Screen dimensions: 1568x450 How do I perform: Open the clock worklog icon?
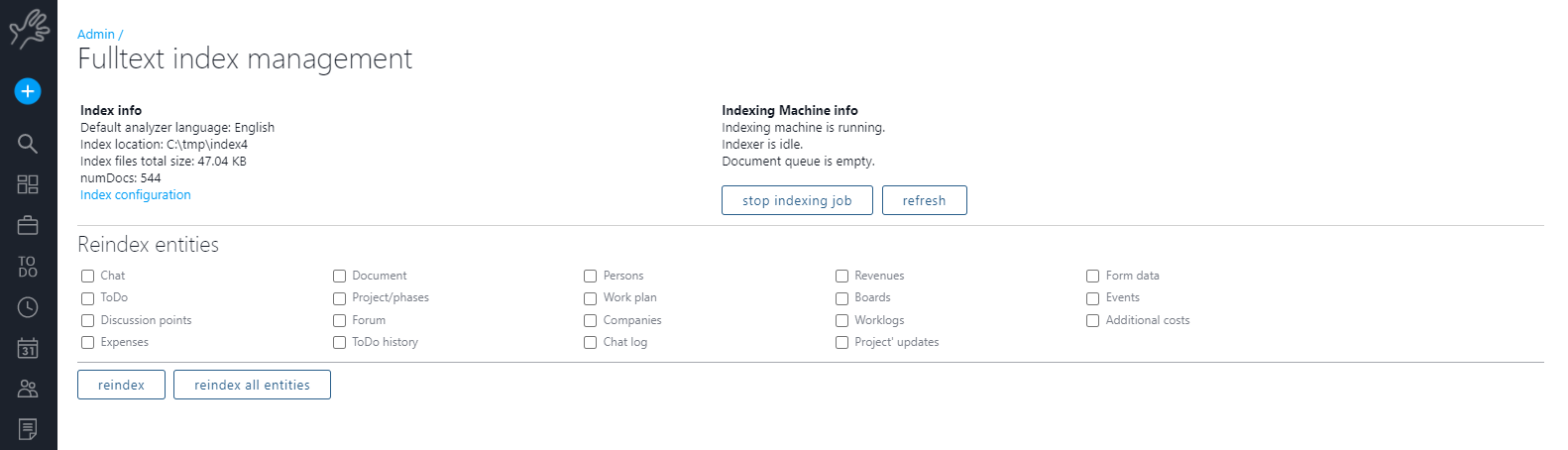pyautogui.click(x=28, y=307)
